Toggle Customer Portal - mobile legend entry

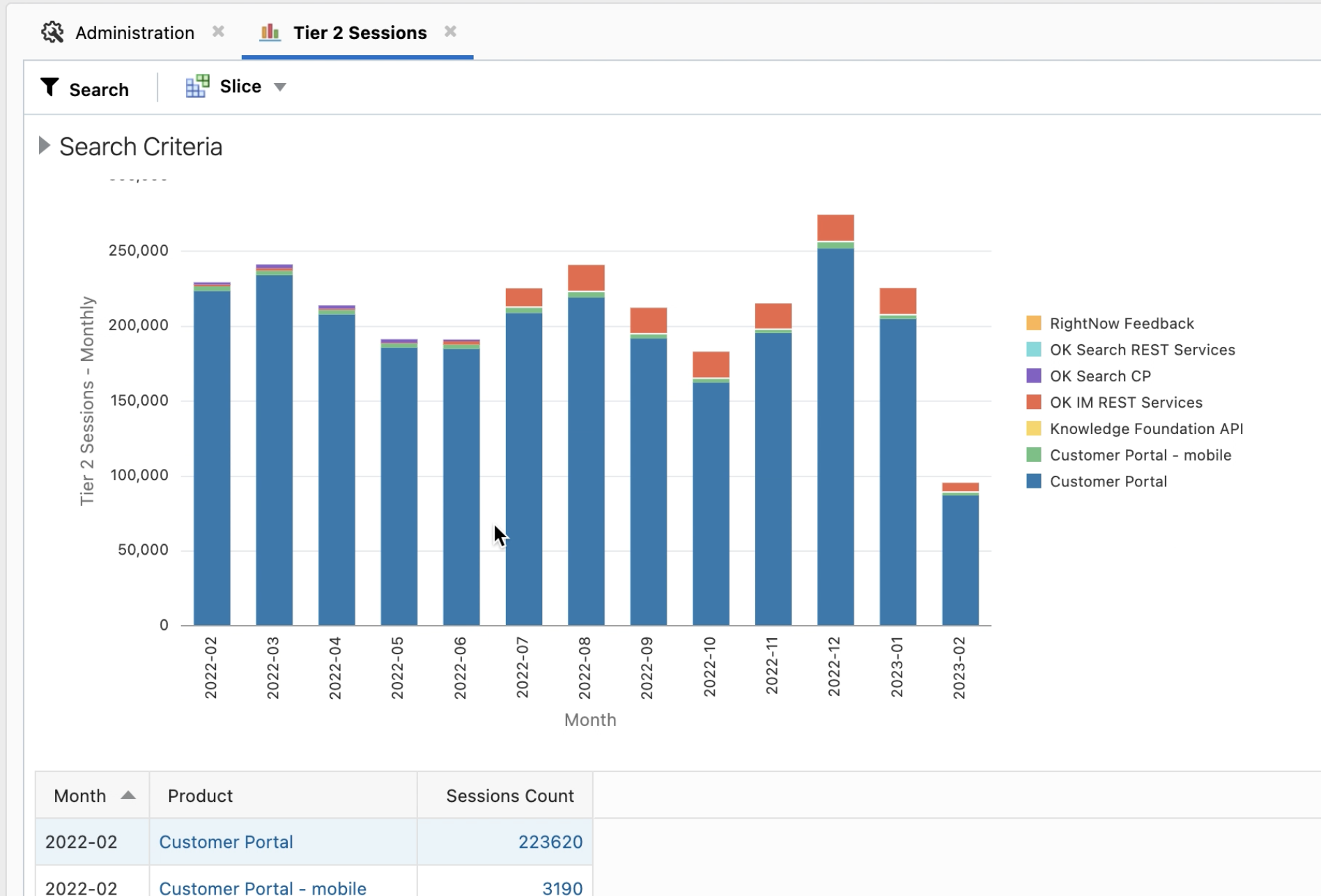tap(1140, 455)
